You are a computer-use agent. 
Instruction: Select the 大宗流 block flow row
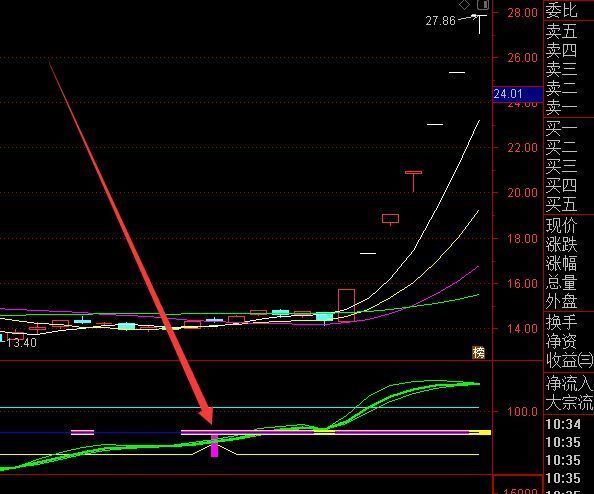pos(569,402)
